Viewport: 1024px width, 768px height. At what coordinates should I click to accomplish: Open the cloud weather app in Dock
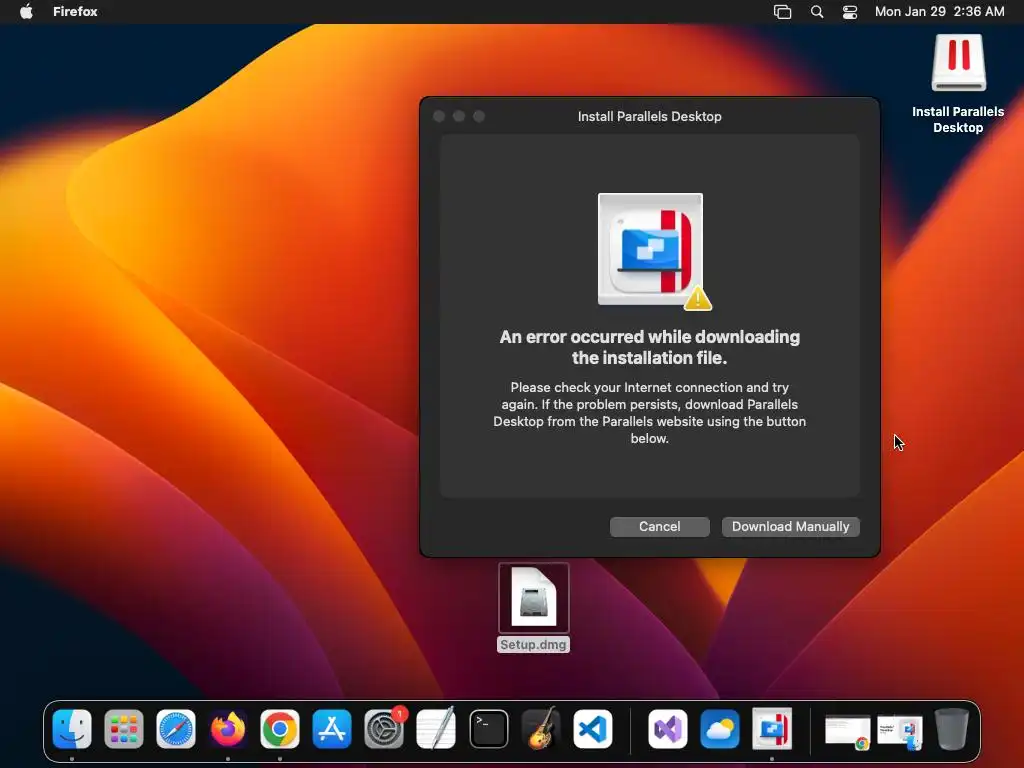[x=720, y=729]
